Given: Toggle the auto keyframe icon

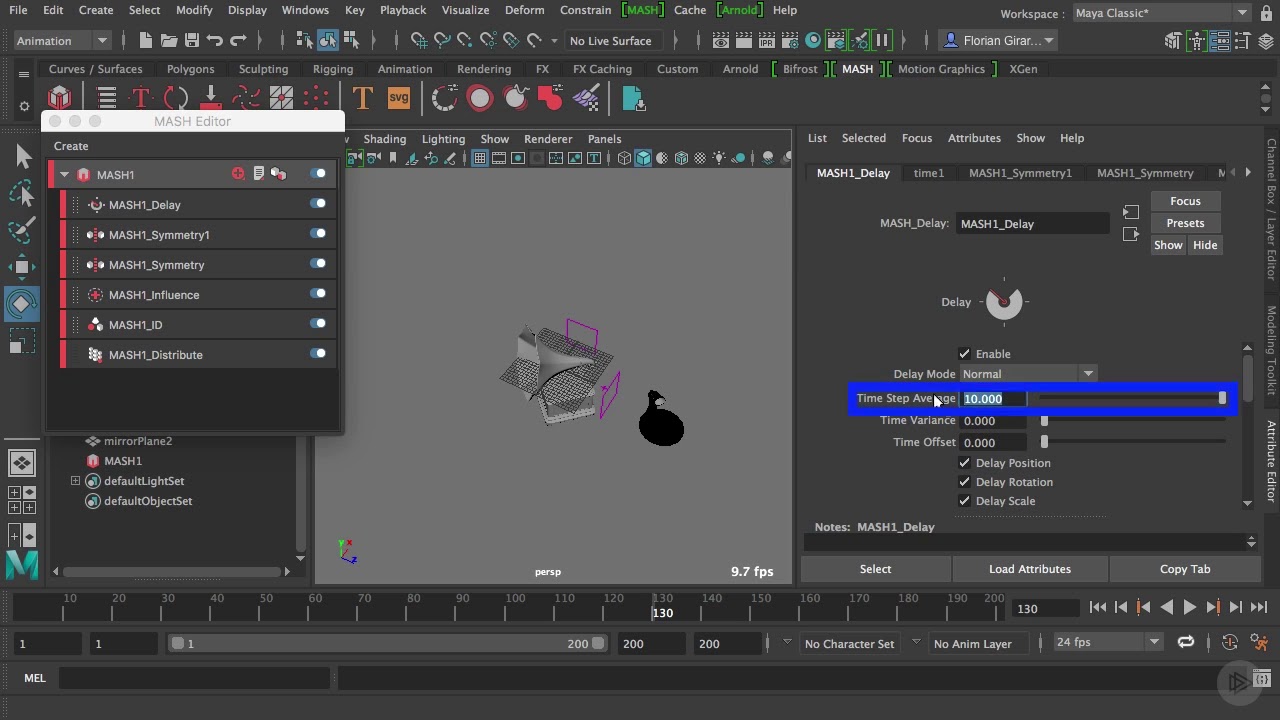Looking at the screenshot, I should [x=1230, y=643].
